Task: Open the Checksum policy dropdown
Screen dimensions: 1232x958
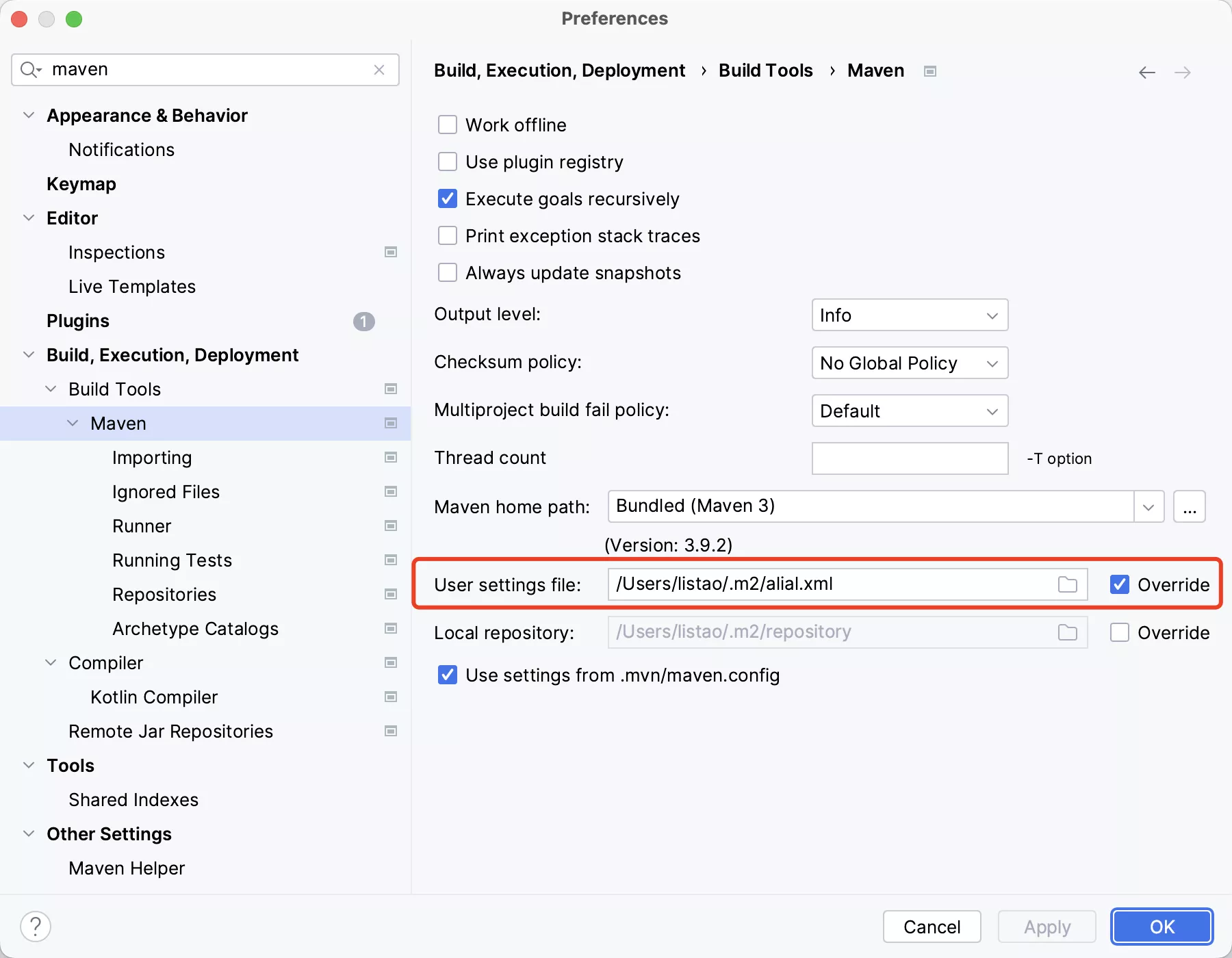Action: coord(910,363)
